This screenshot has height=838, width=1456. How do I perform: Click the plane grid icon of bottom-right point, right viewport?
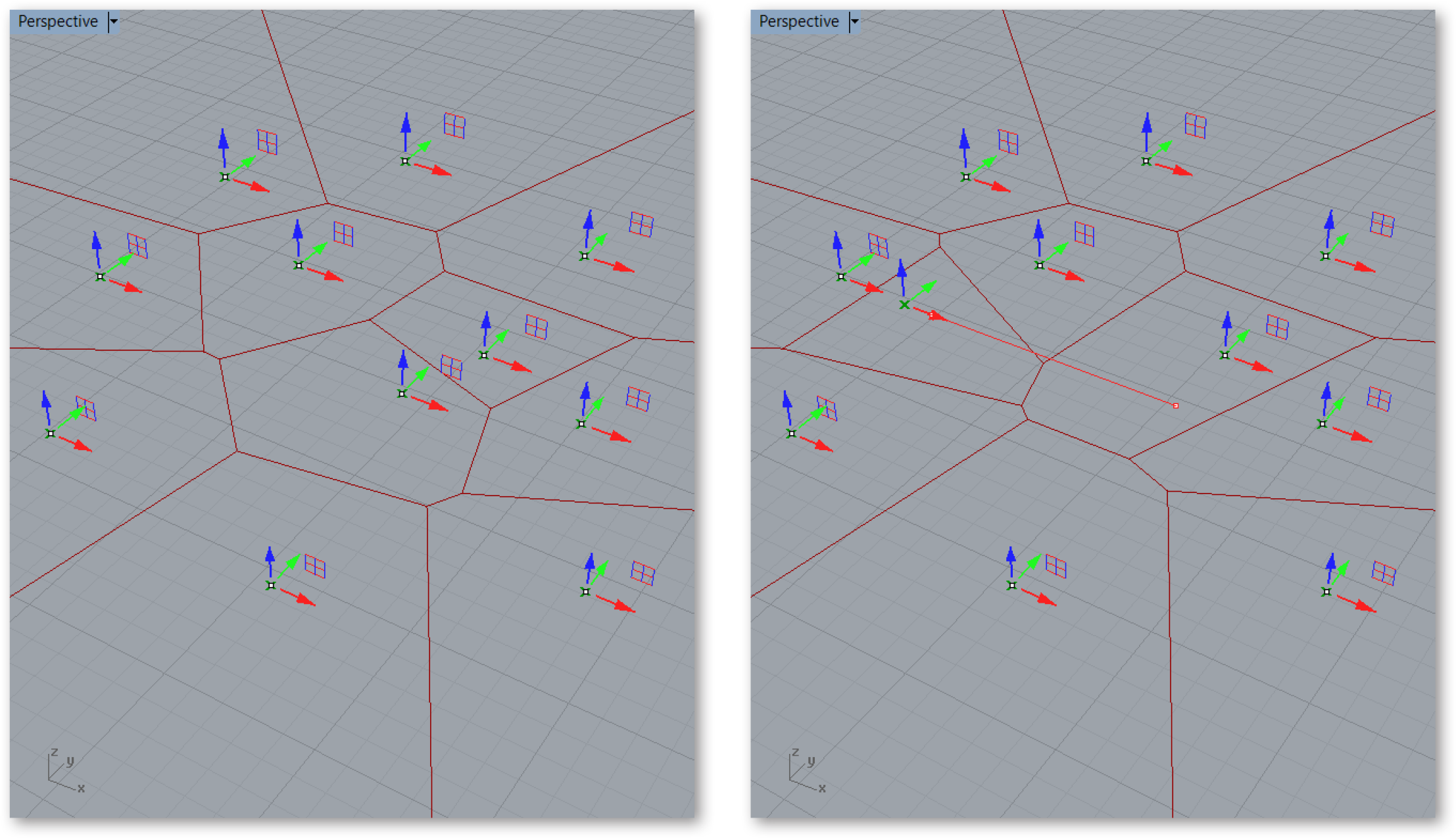[1384, 574]
